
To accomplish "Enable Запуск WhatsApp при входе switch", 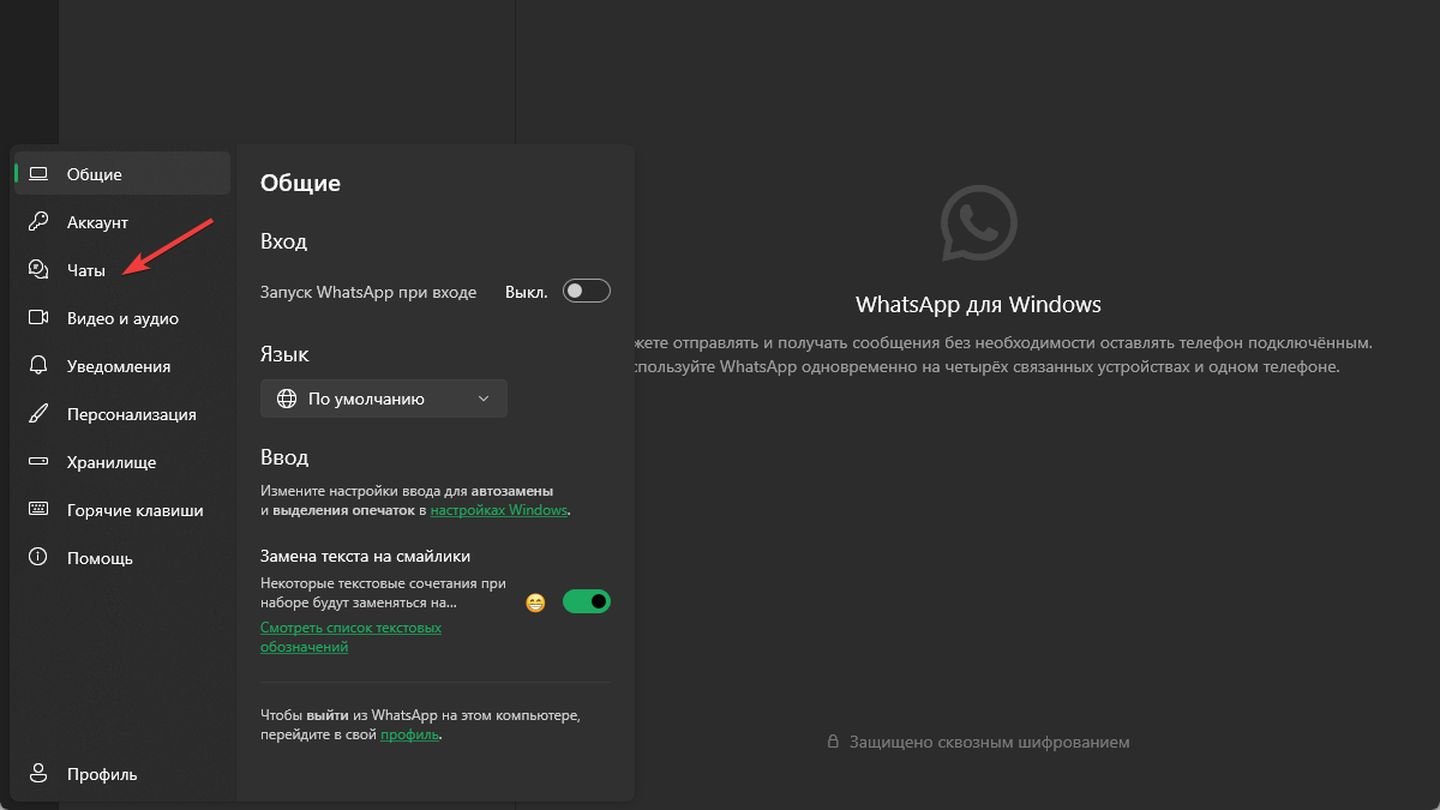I will coord(586,291).
